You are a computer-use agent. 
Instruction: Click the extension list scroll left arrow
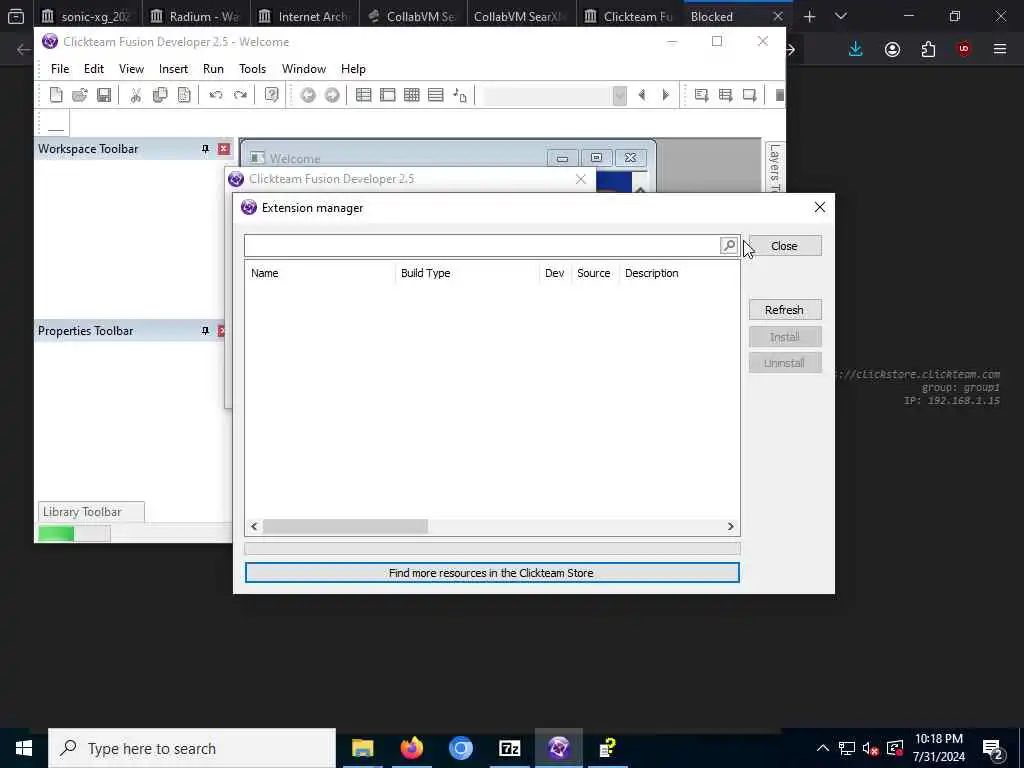255,526
